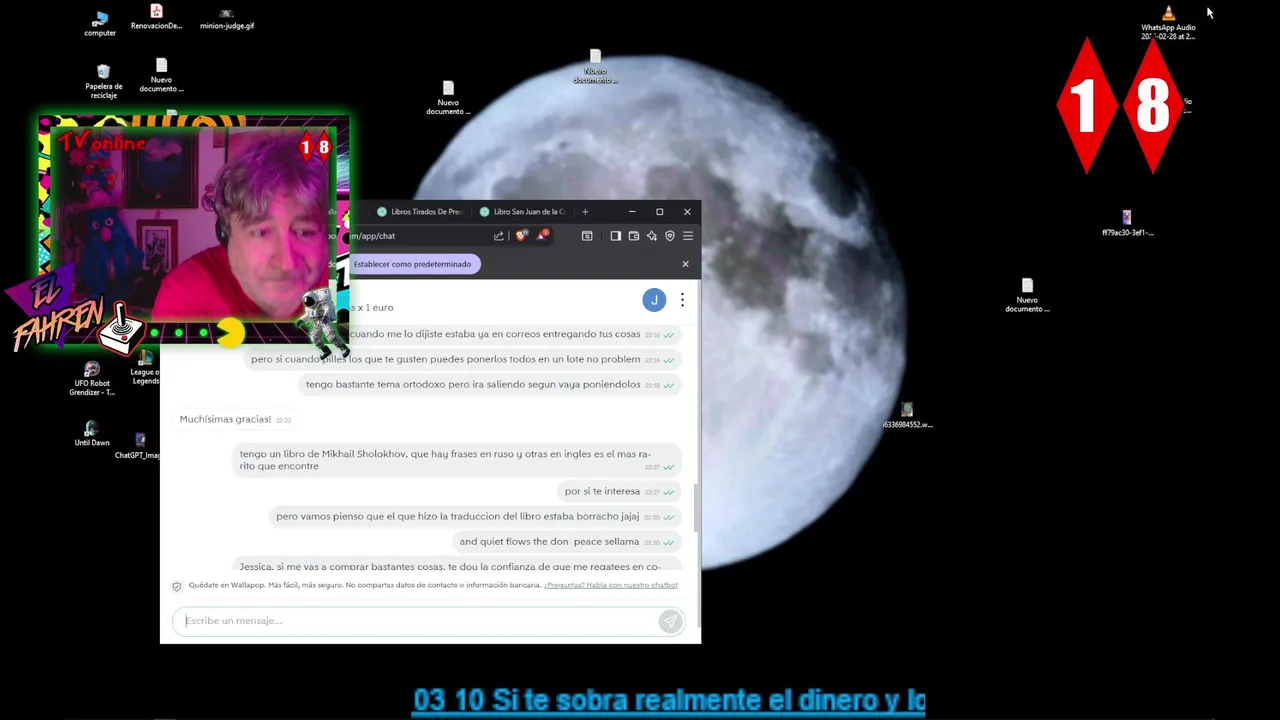Click message about 'estaba borracho jajaj'
Screen dimensions: 1280x720
point(475,516)
